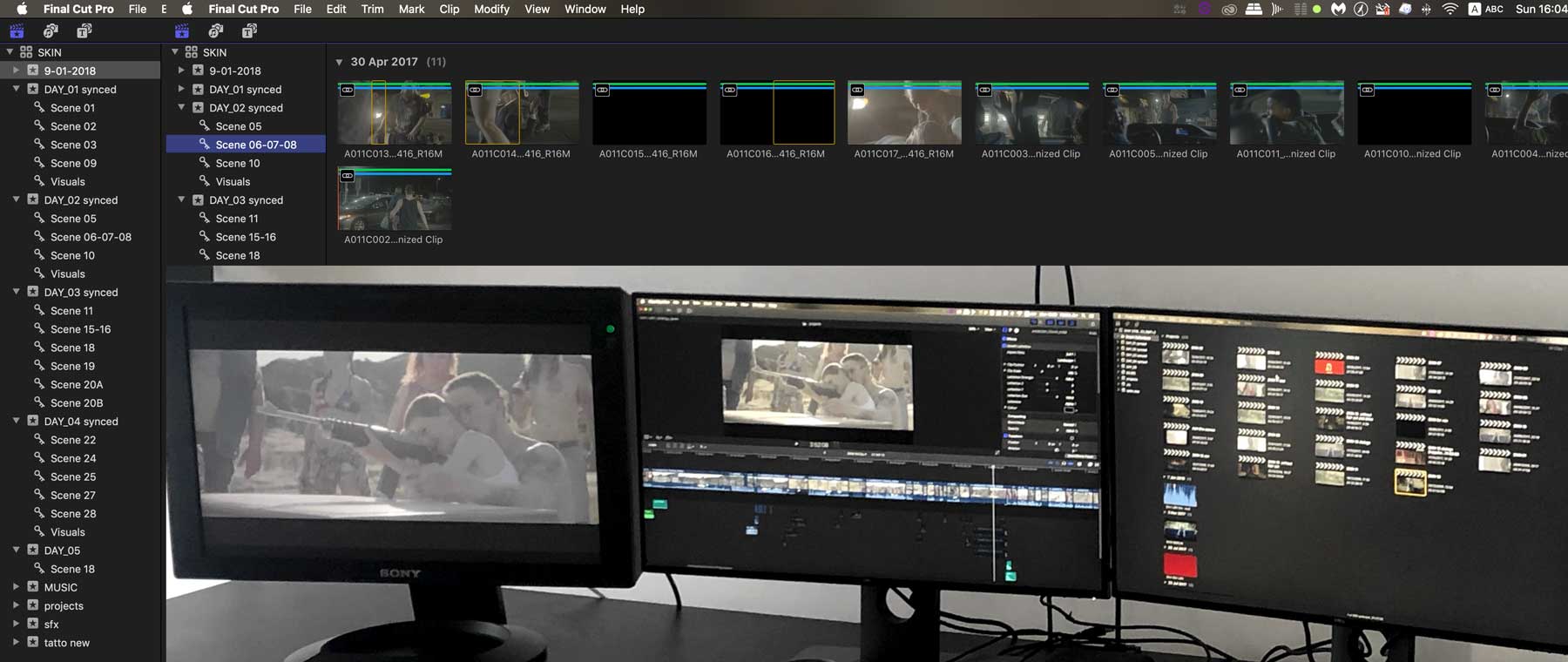Open Window menu

[585, 9]
